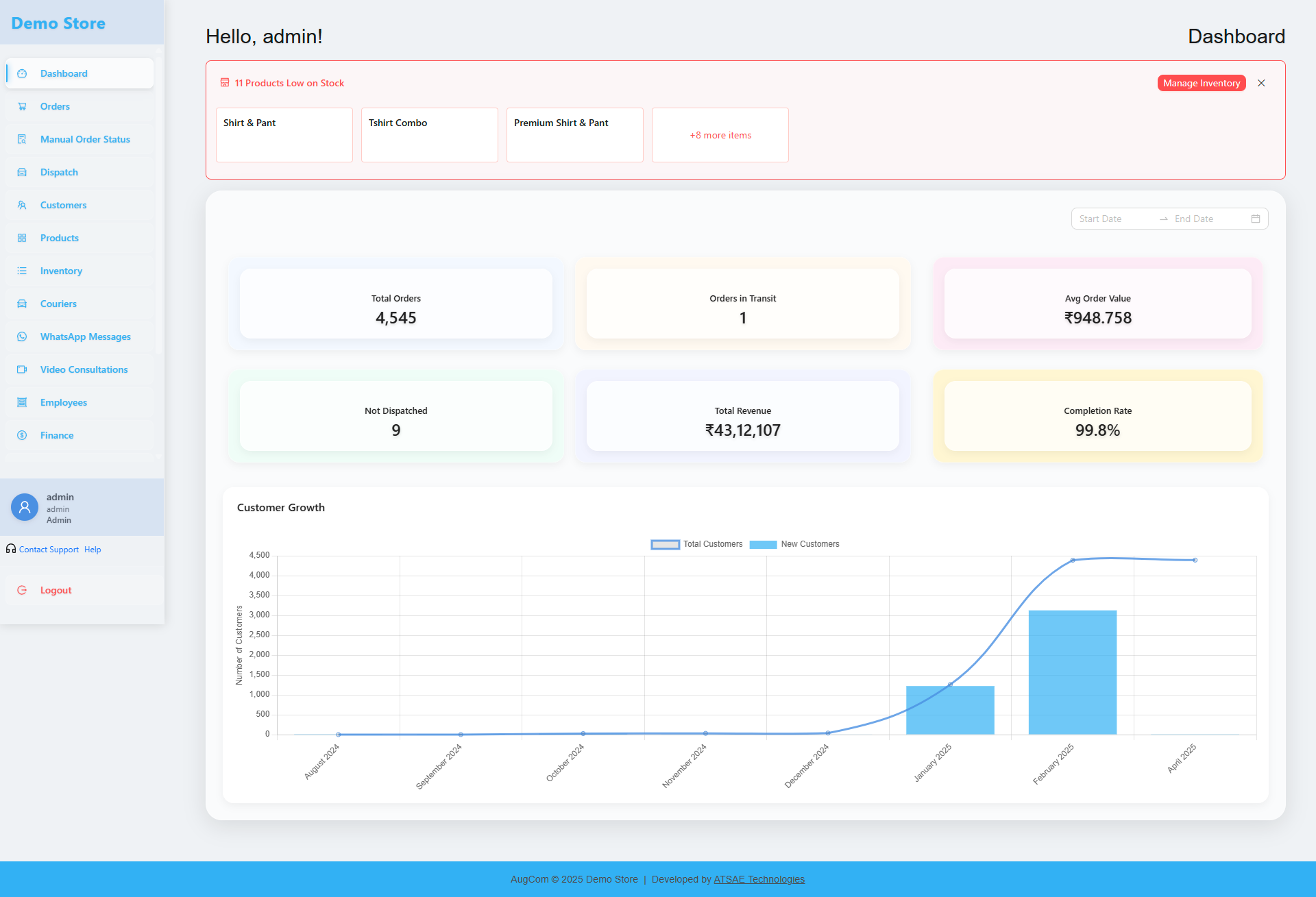Screen dimensions: 1316x897
Task: Click the headset Contact Support icon
Action: point(11,549)
